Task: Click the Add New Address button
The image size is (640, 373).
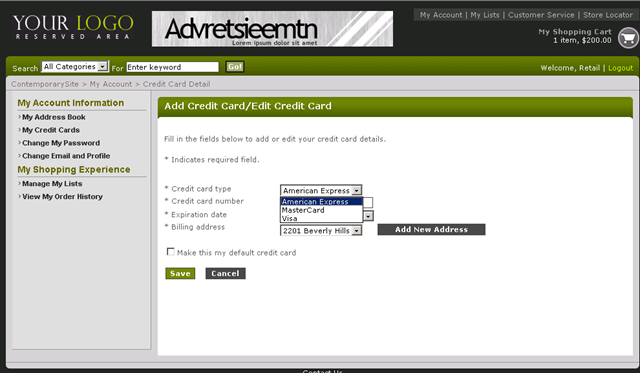Action: [431, 229]
